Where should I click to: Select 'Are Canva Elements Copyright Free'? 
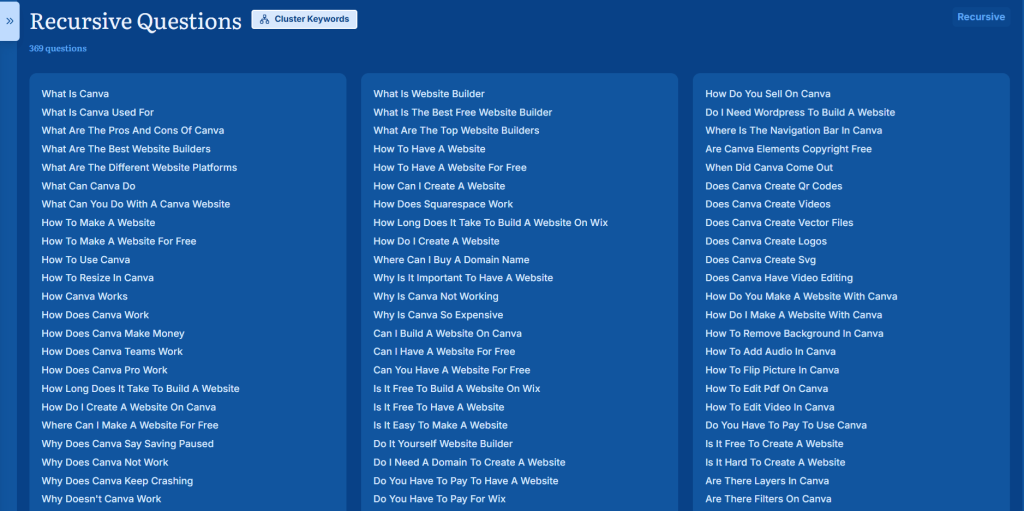pos(788,149)
